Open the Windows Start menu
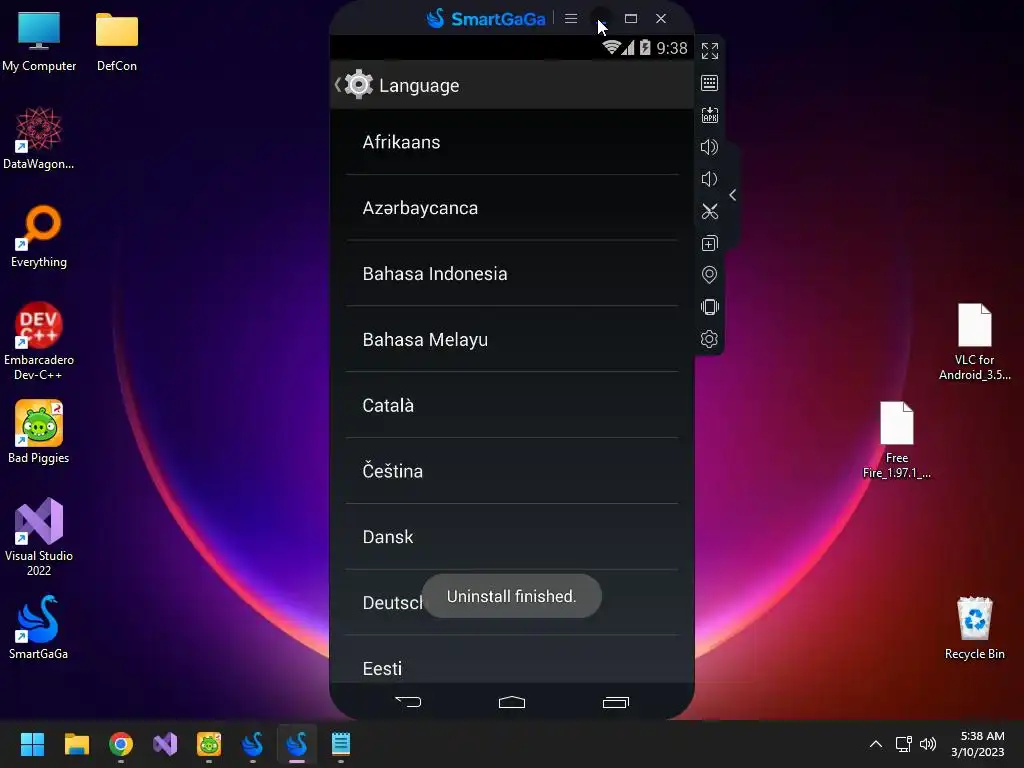Image resolution: width=1024 pixels, height=768 pixels. (32, 744)
